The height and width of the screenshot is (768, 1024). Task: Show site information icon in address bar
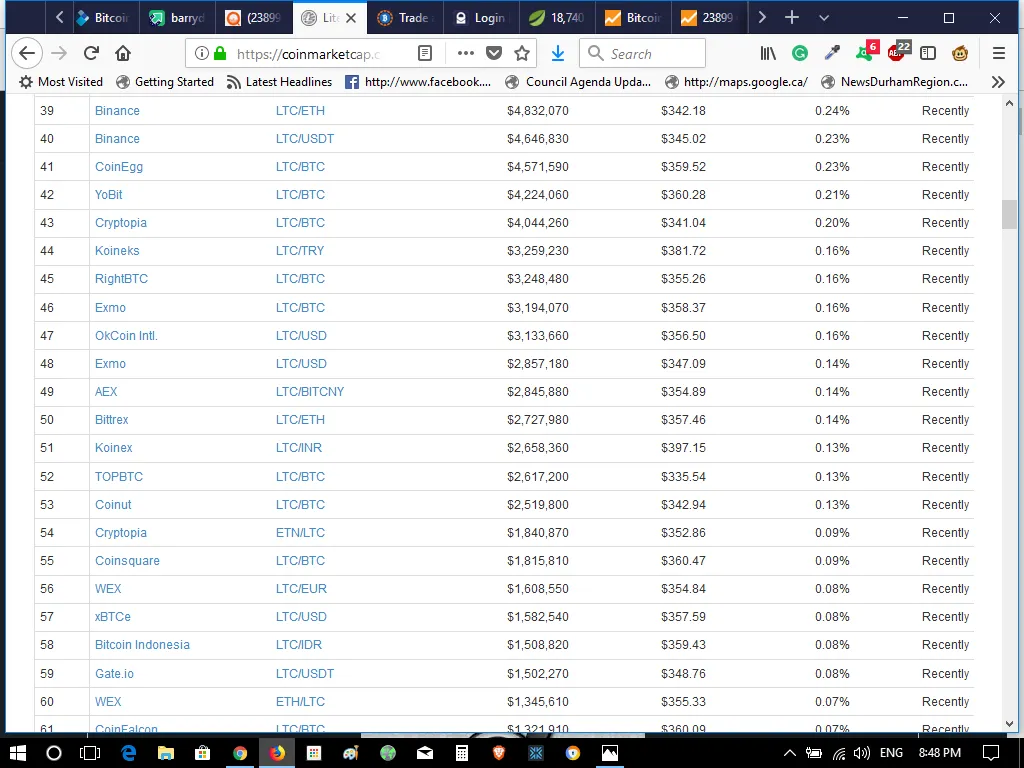coord(201,53)
